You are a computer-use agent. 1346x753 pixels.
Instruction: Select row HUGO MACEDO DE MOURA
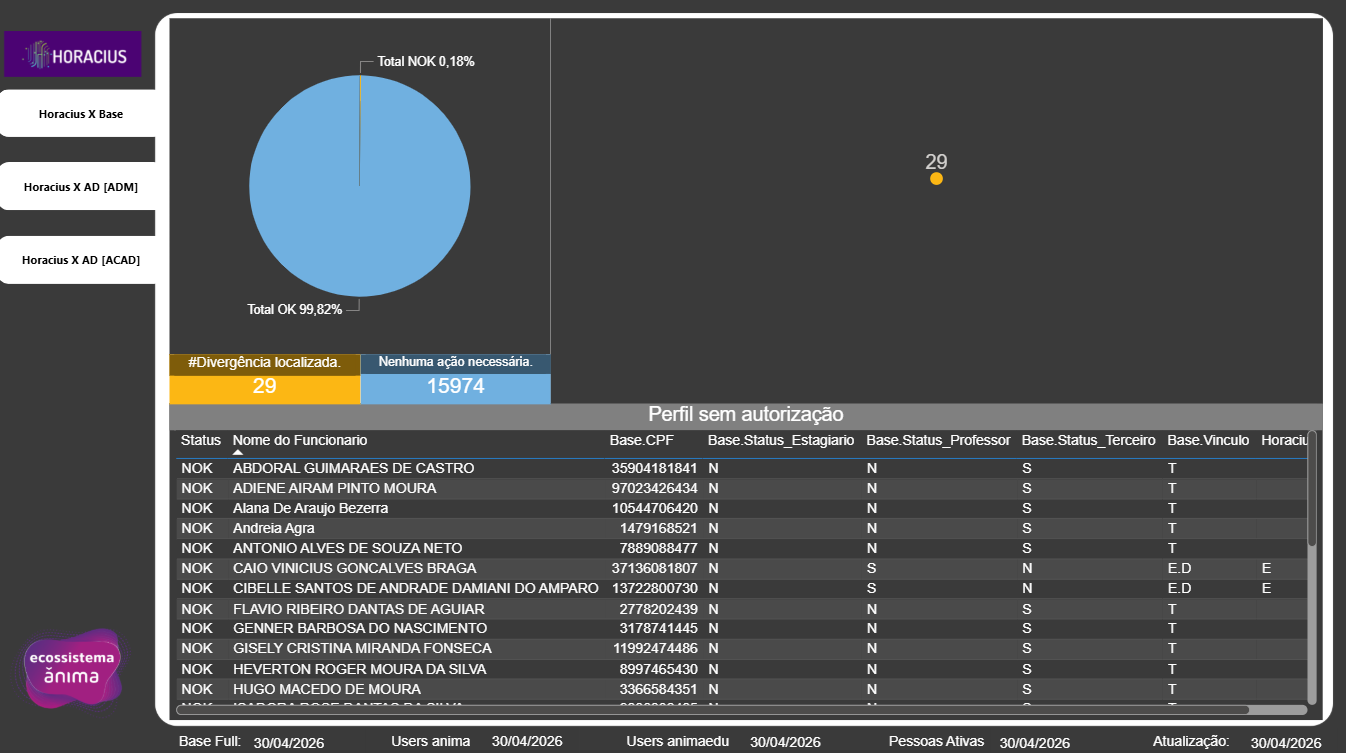coord(741,689)
